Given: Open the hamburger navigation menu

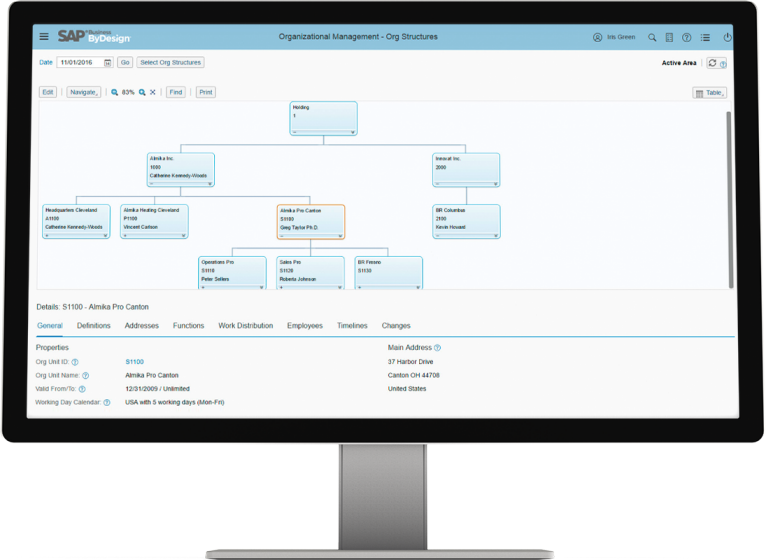Looking at the screenshot, I should 43,37.
